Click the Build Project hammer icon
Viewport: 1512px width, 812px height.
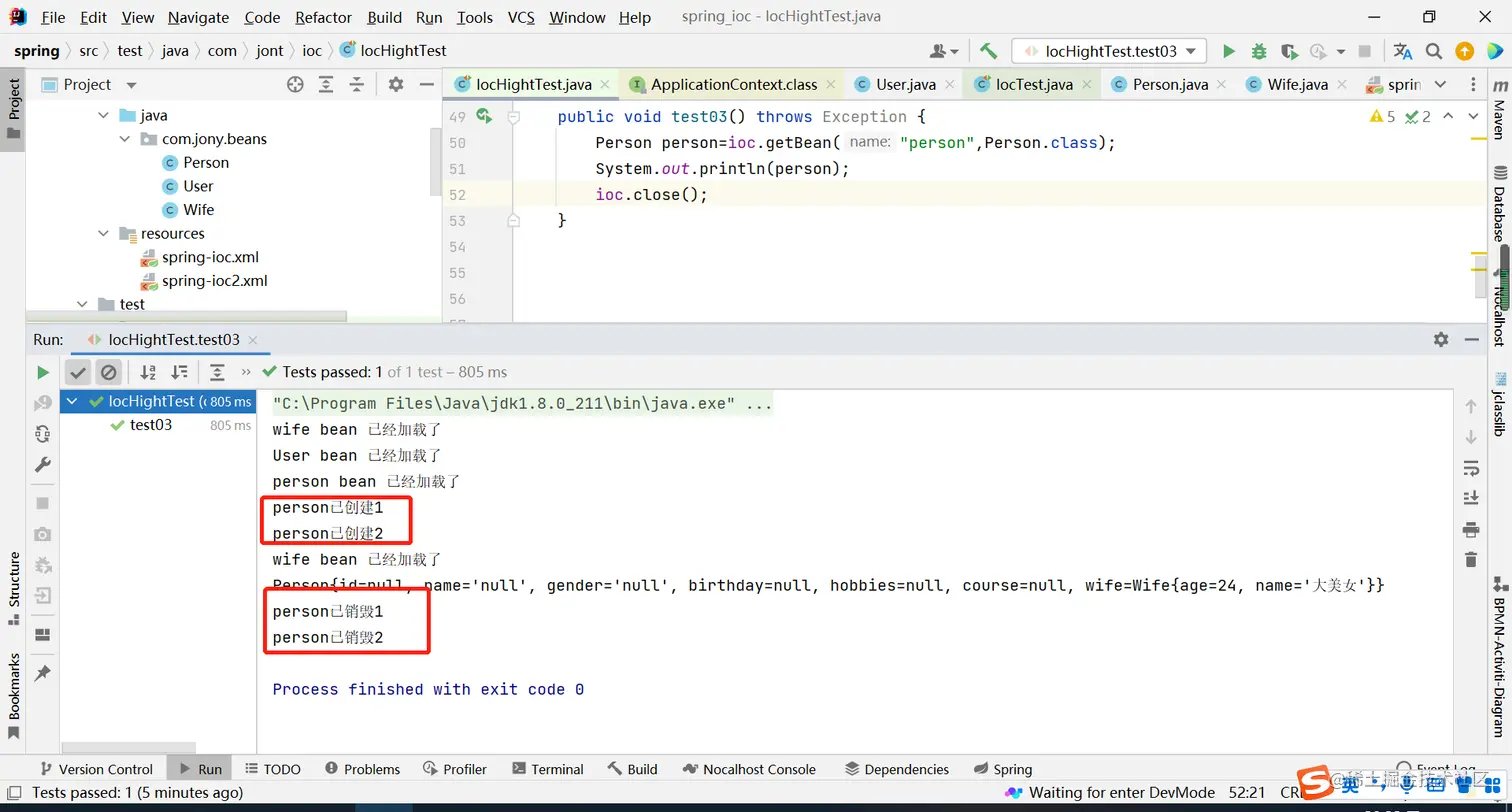tap(988, 51)
